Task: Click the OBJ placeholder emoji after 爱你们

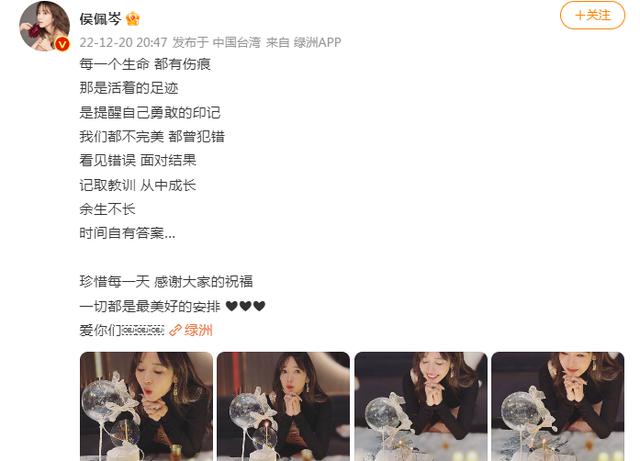Action: [x=143, y=330]
